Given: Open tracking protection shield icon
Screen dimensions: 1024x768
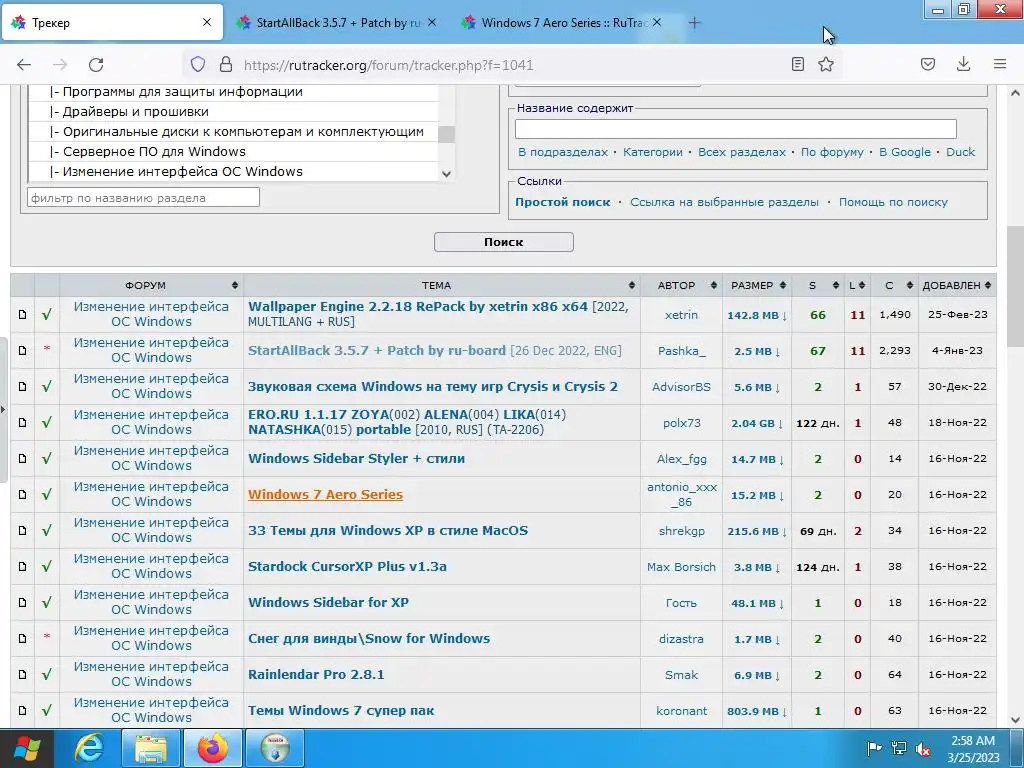Looking at the screenshot, I should pyautogui.click(x=197, y=64).
